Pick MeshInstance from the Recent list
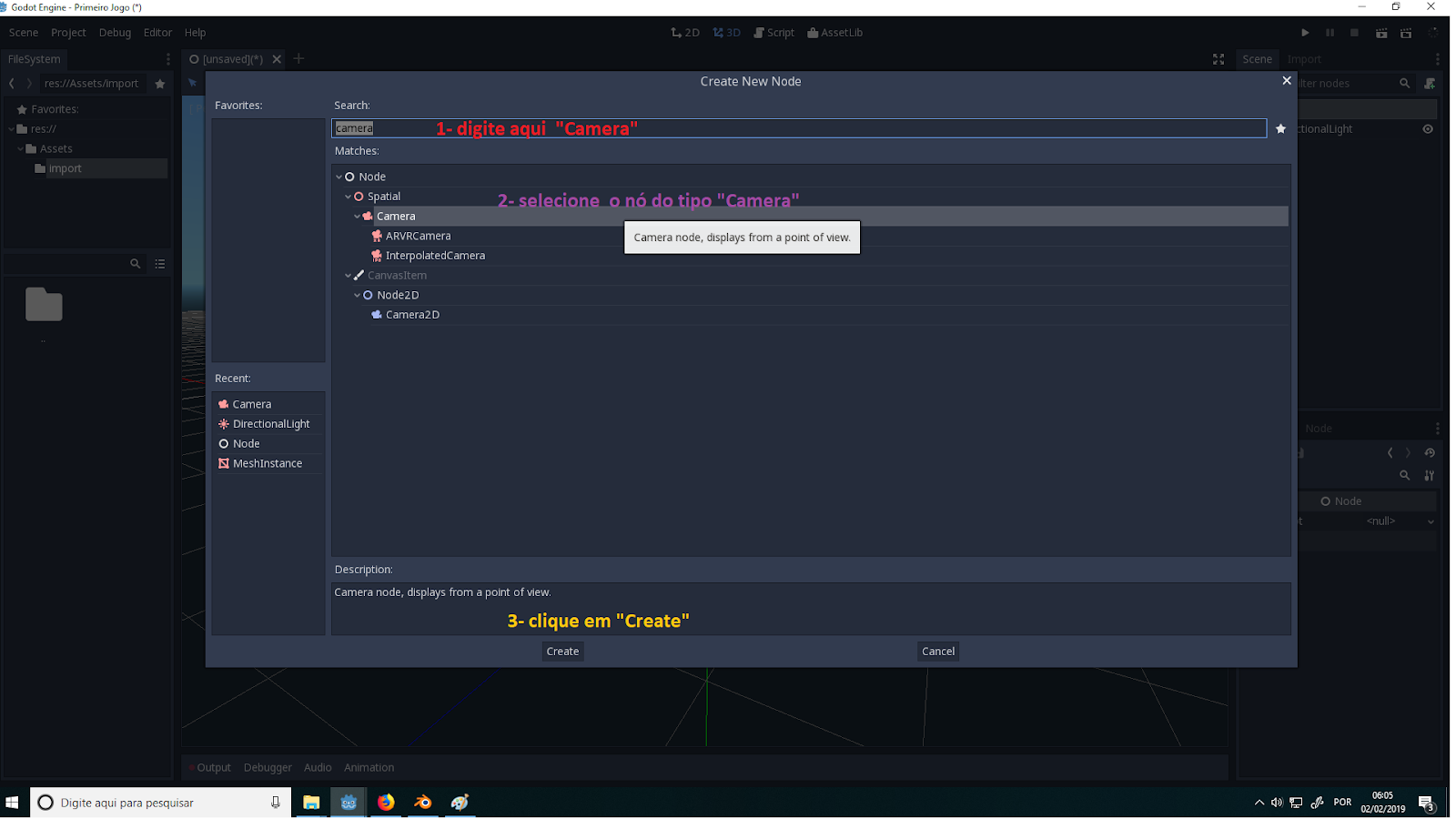The image size is (1456, 819). 268,464
